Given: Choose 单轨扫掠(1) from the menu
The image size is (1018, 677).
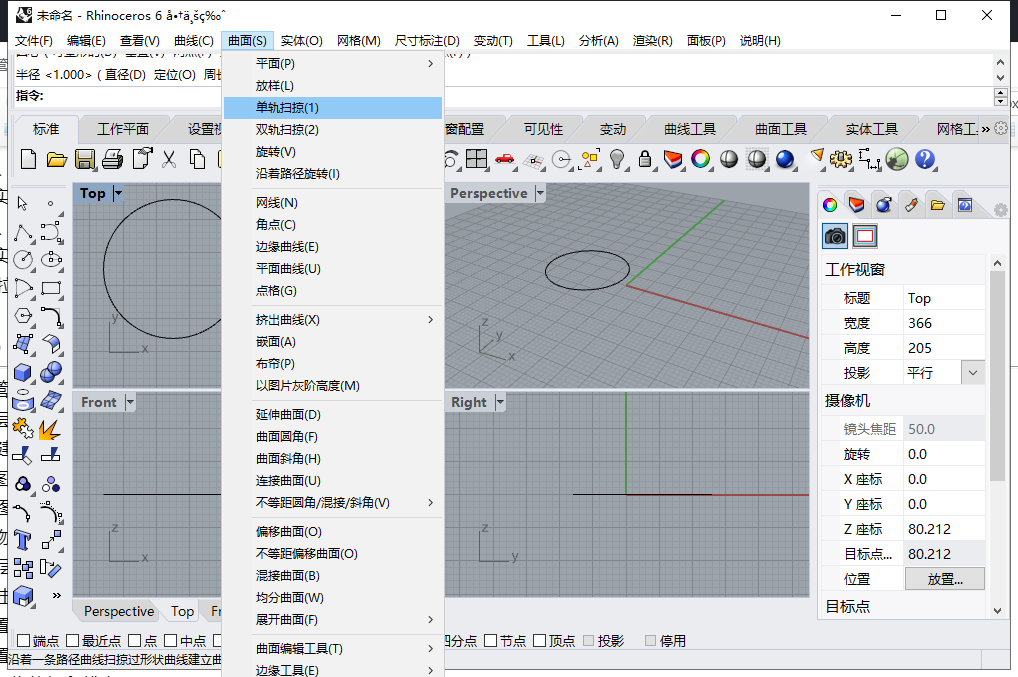Looking at the screenshot, I should [x=332, y=108].
